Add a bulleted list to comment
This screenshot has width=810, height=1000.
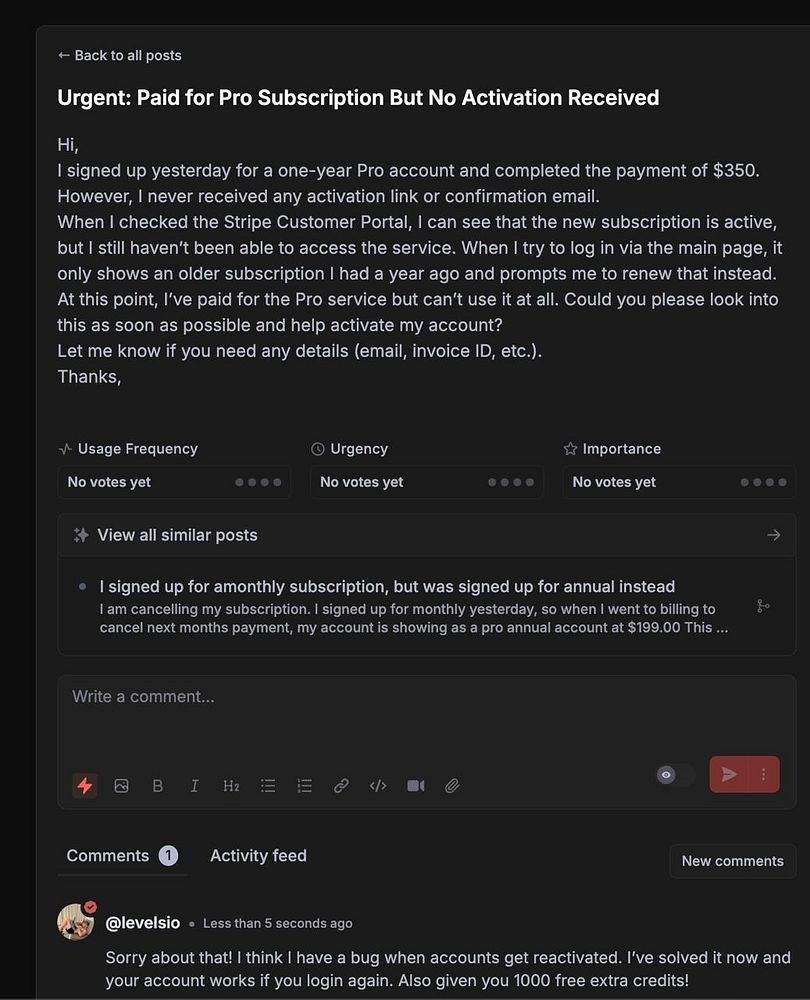268,786
